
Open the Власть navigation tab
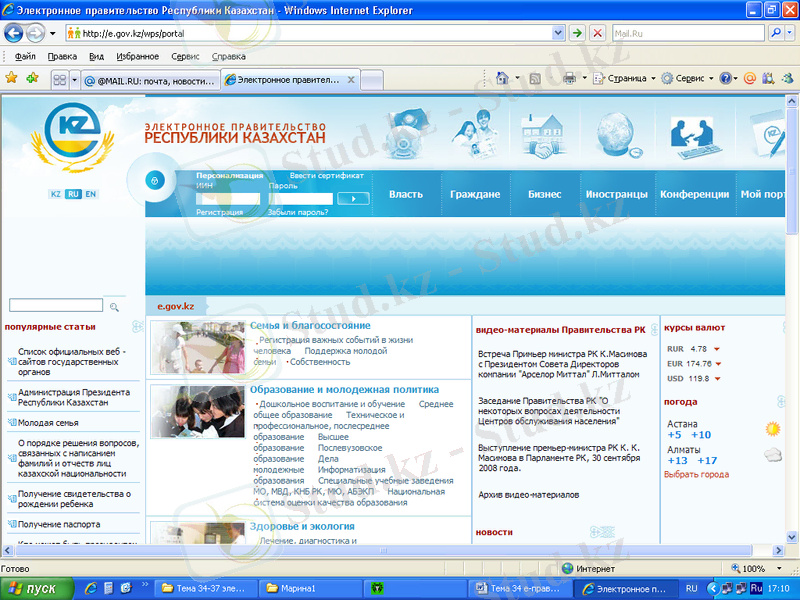[x=406, y=194]
